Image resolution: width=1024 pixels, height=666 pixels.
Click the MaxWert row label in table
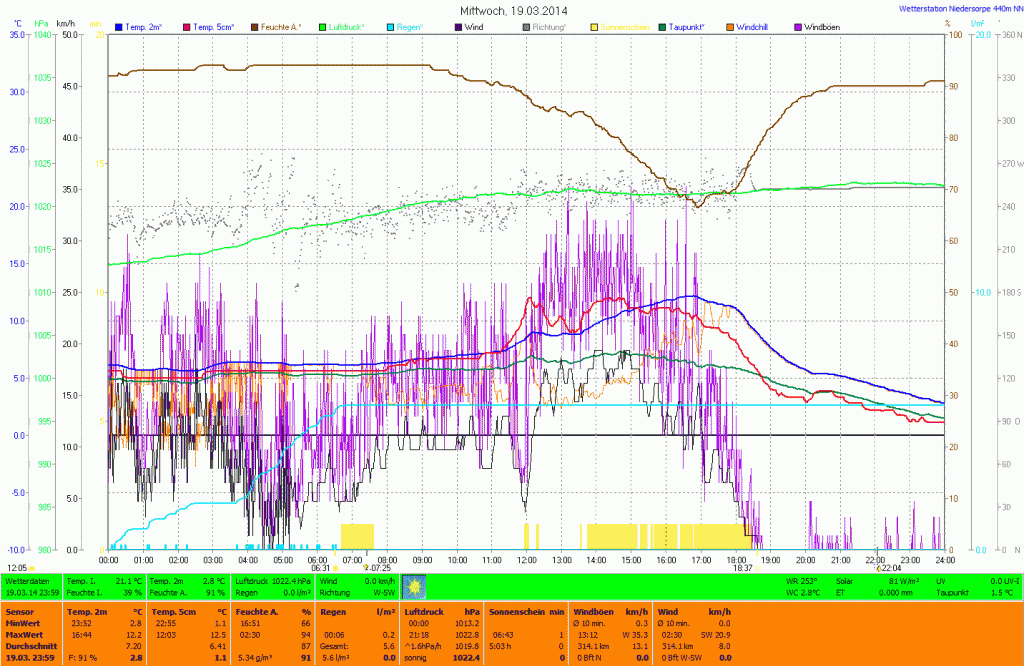24,634
